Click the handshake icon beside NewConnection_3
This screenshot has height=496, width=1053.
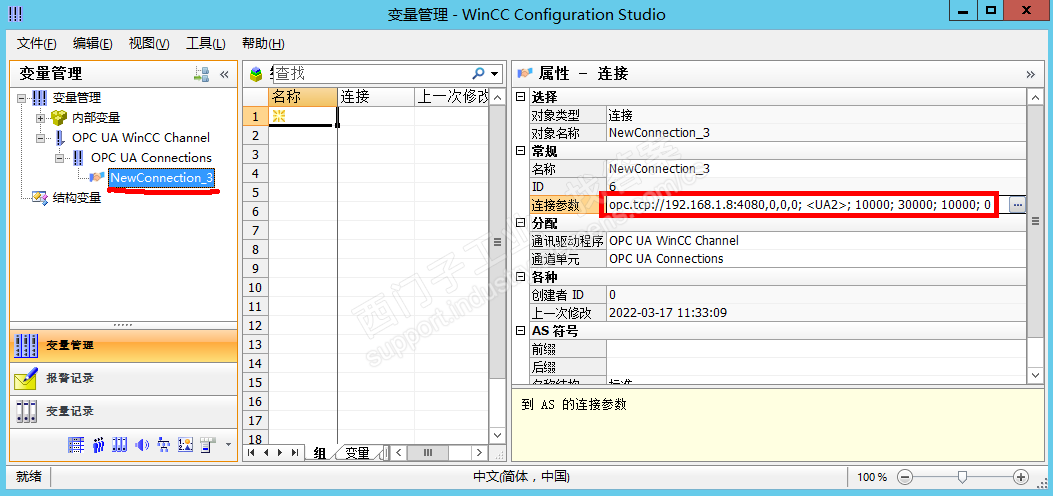coord(98,178)
